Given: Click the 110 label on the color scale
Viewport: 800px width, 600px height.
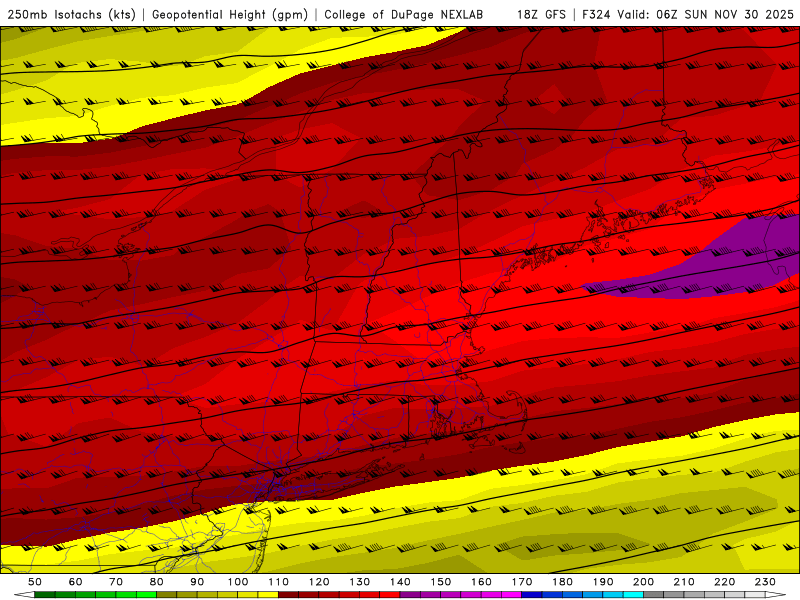Looking at the screenshot, I should 279,582.
